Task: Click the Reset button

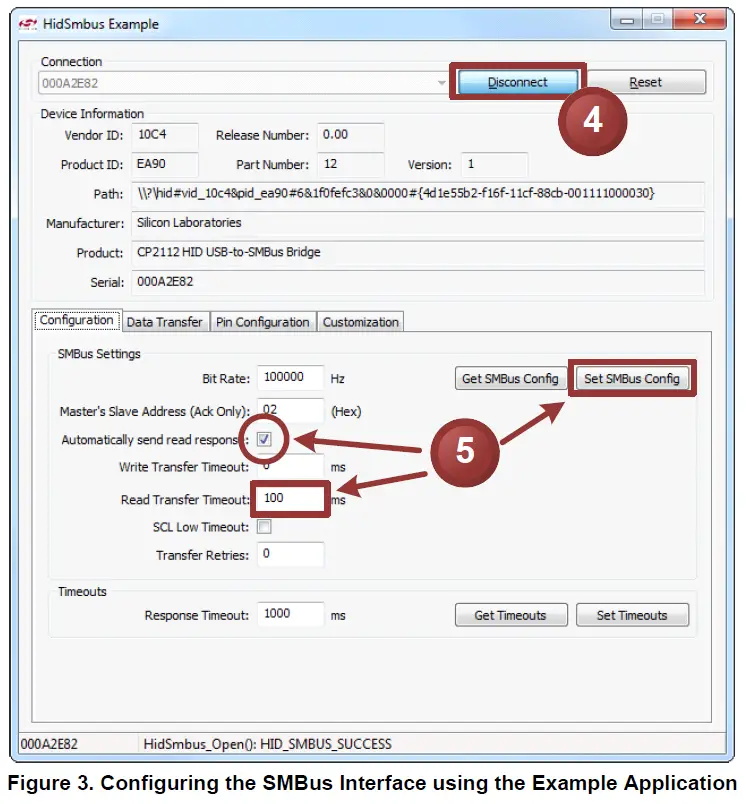Action: [x=646, y=82]
